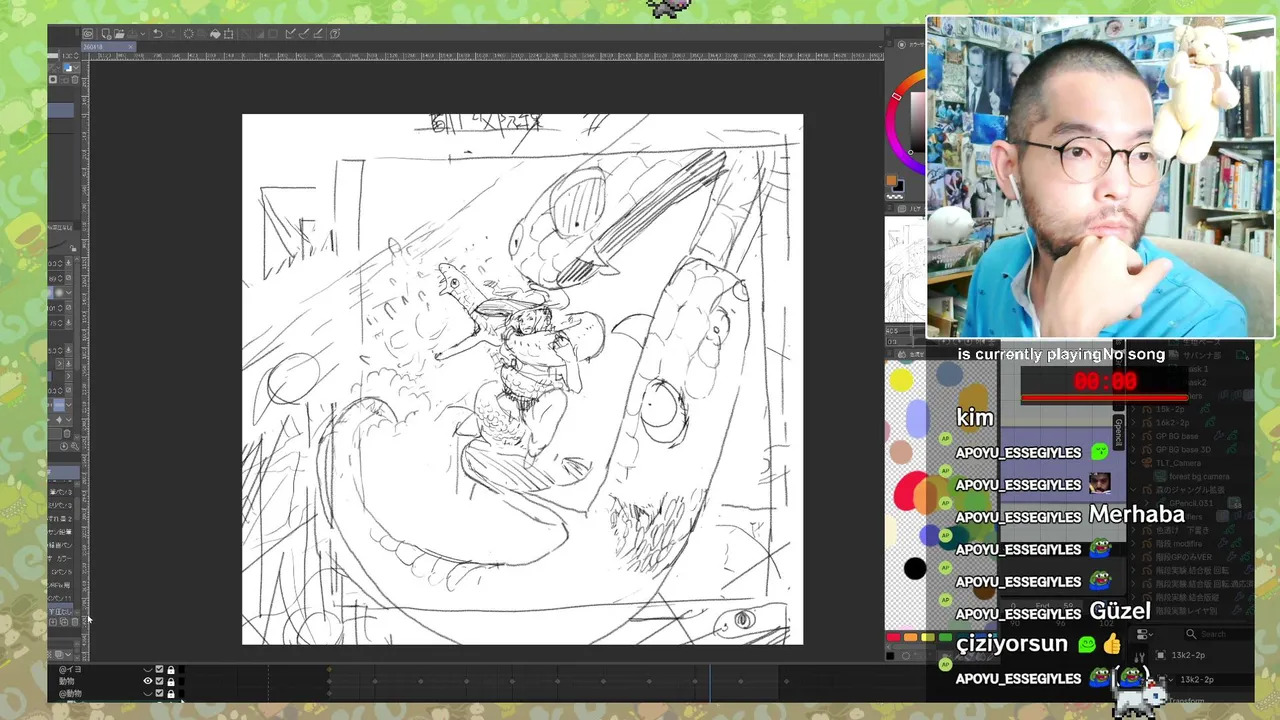Open a file with the folder icon
The height and width of the screenshot is (720, 1280).
coord(119,34)
